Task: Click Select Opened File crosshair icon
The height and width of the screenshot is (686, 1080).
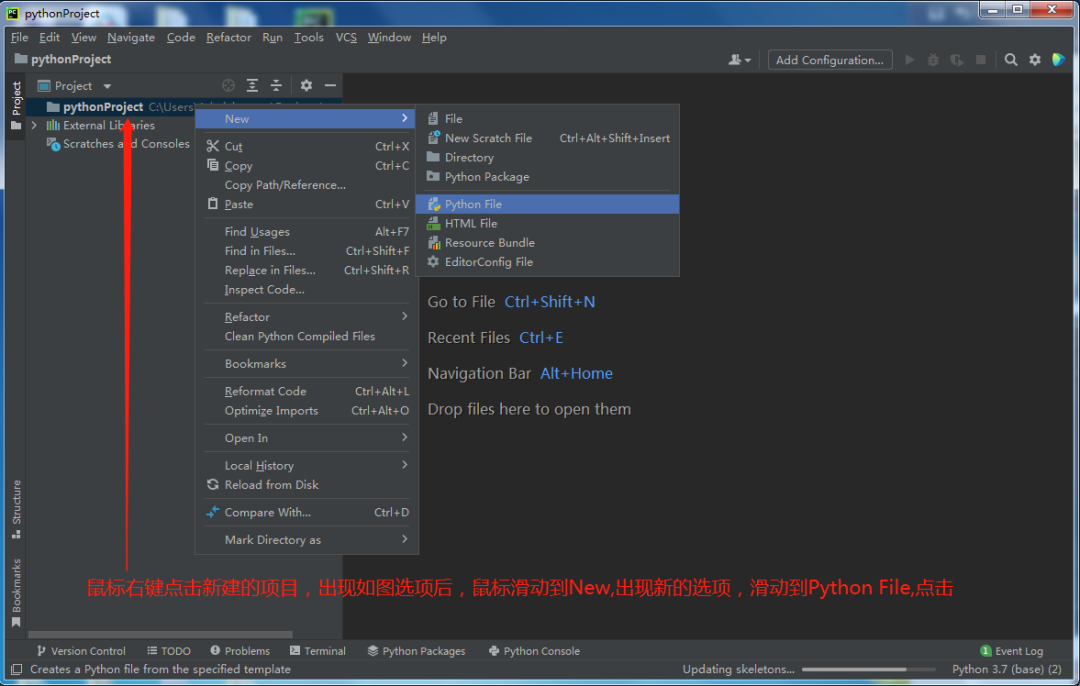Action: tap(229, 85)
